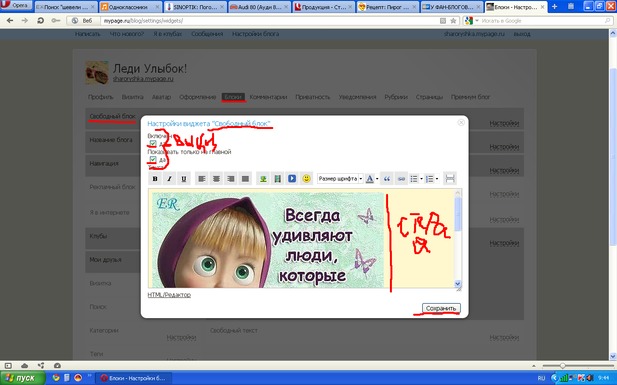Insert video with the film strip icon

pos(277,179)
